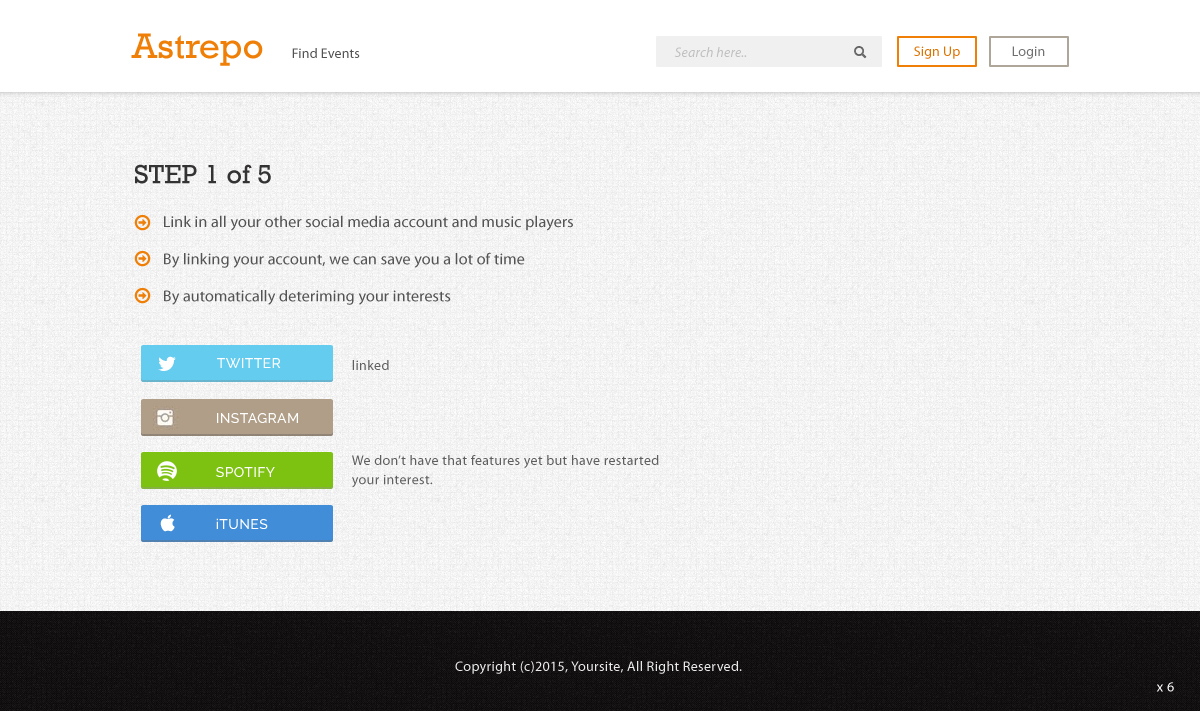The image size is (1200, 711).
Task: Click the 'By automatically deterimg your interests' line
Action: (307, 296)
